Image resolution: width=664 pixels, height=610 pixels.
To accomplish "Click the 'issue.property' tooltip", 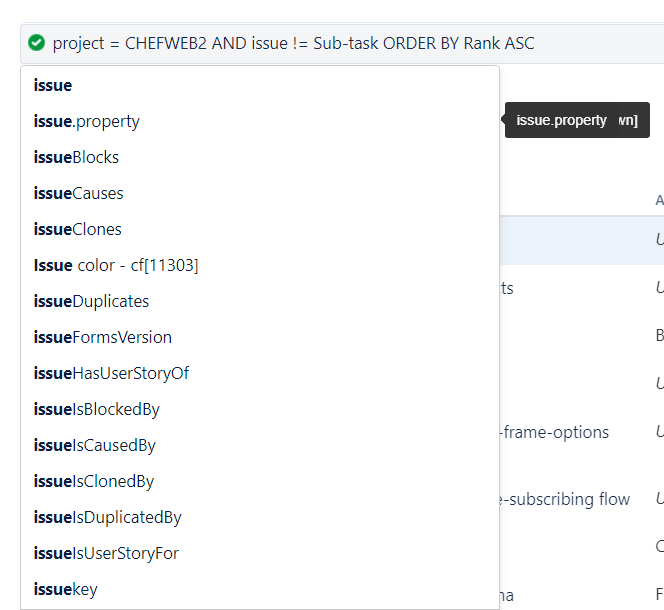I will click(x=577, y=120).
